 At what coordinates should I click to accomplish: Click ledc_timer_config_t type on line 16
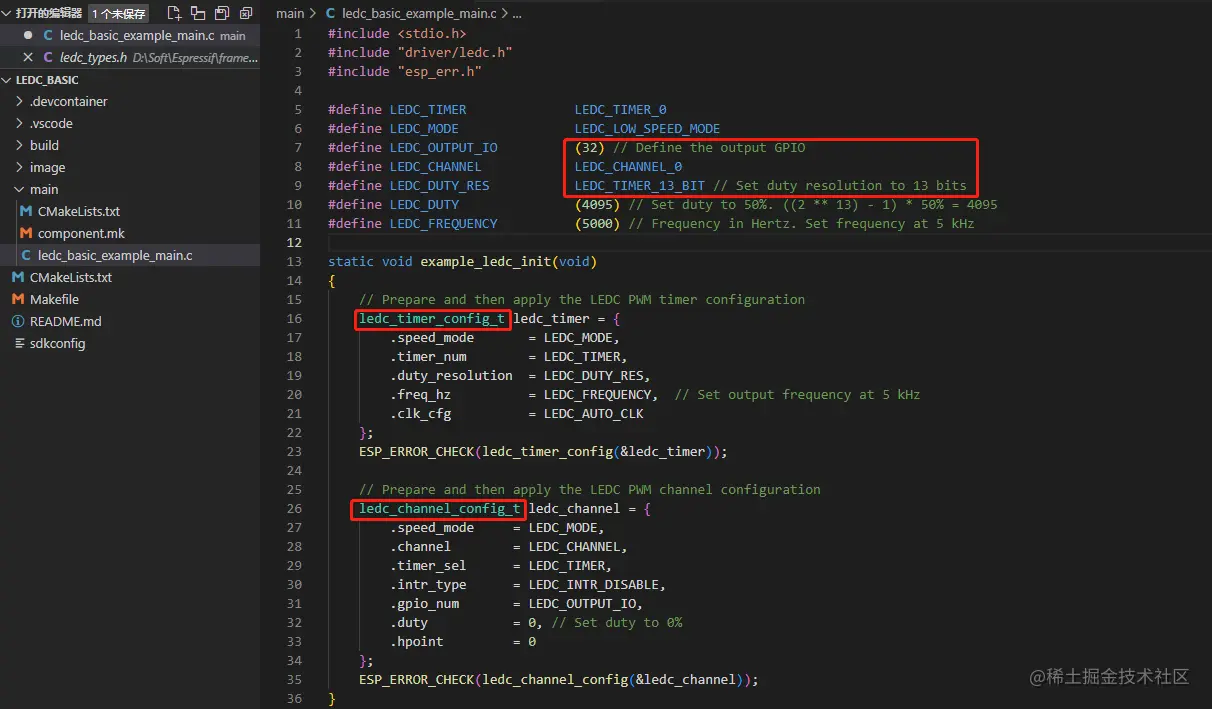pyautogui.click(x=432, y=318)
